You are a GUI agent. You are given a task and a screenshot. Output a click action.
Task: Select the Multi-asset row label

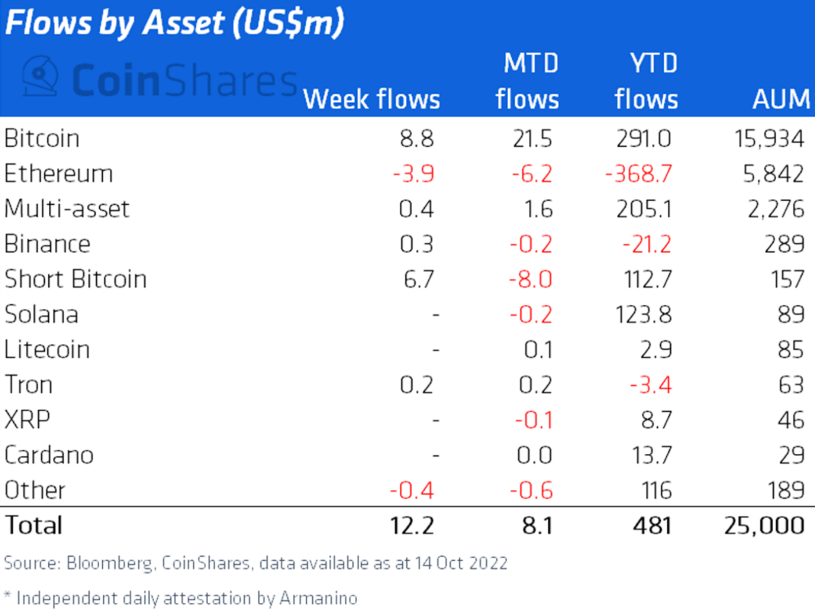click(67, 208)
